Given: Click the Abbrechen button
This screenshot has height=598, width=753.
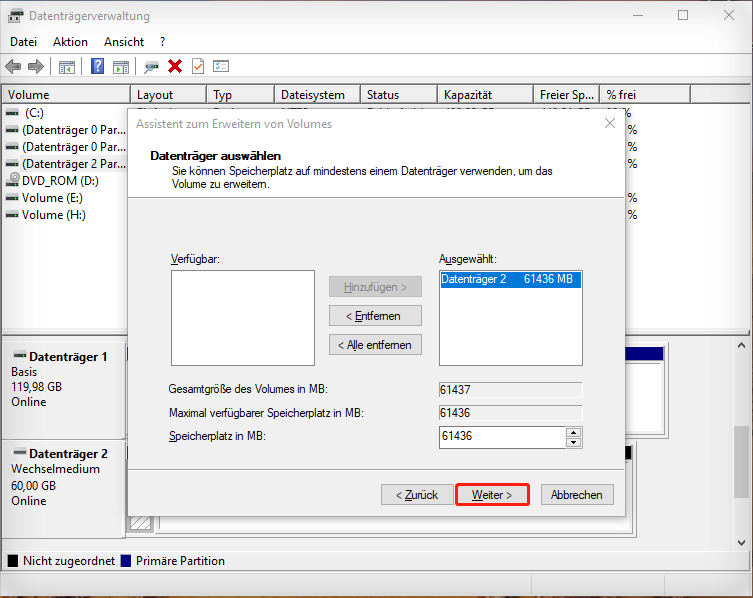Looking at the screenshot, I should [x=577, y=495].
